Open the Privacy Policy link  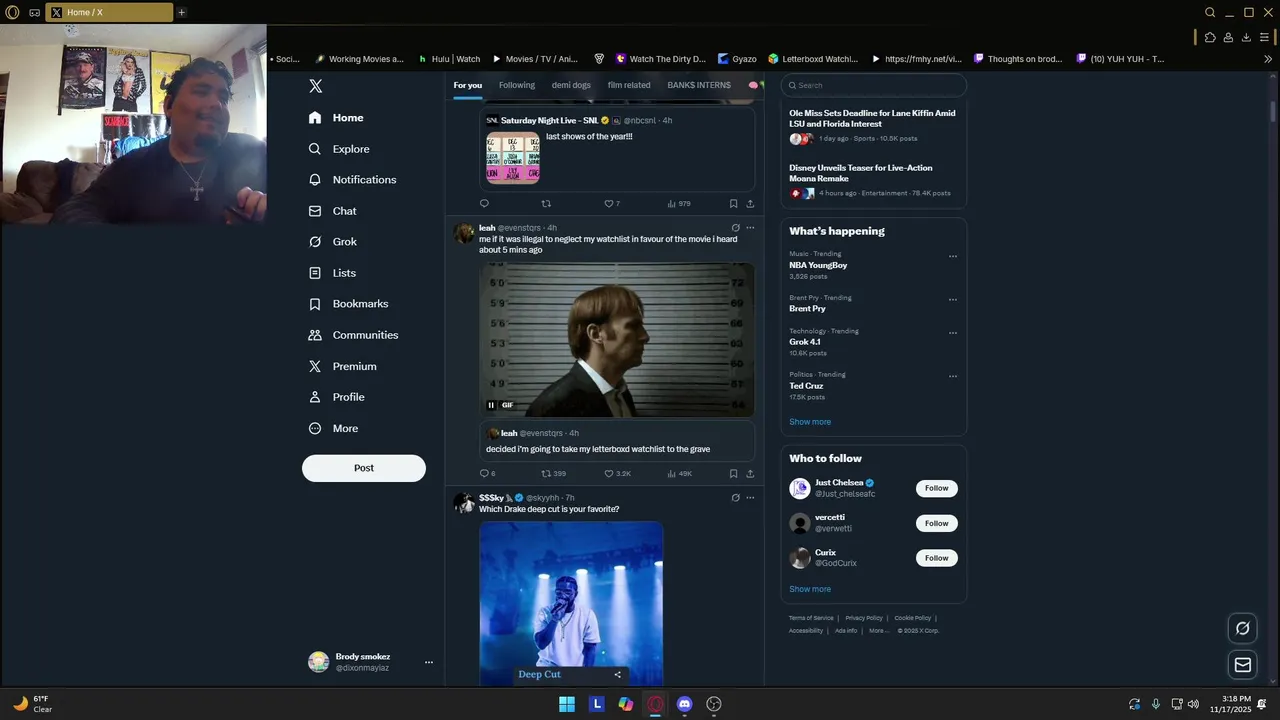pyautogui.click(x=864, y=618)
